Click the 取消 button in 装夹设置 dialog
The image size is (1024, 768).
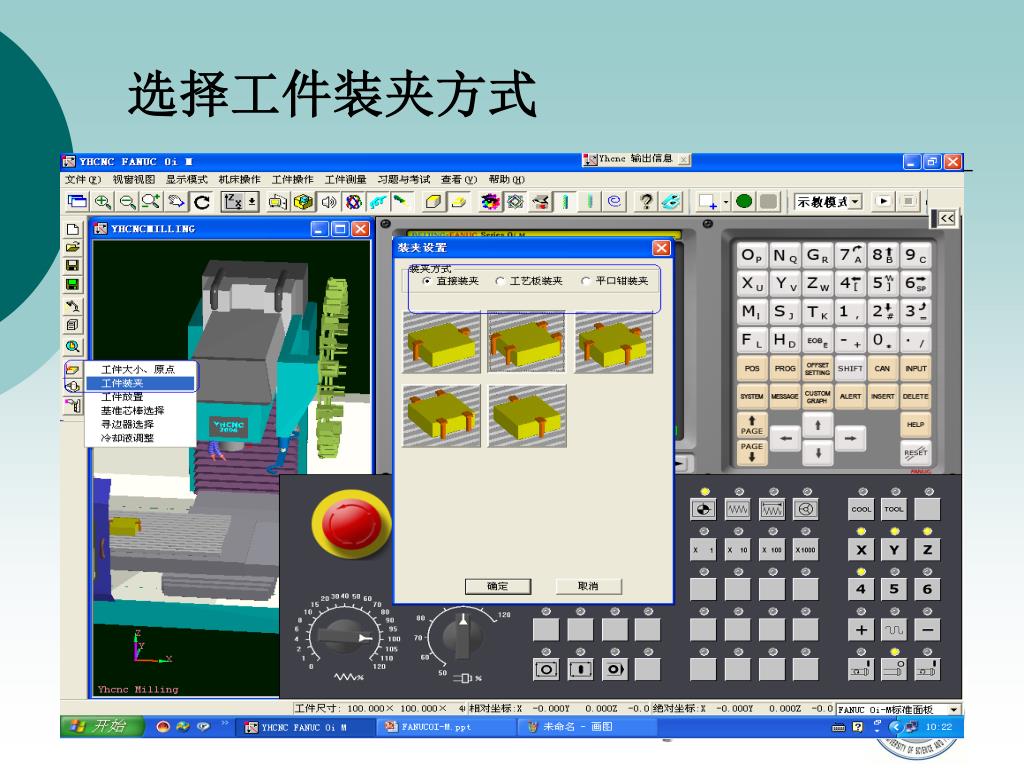[588, 586]
